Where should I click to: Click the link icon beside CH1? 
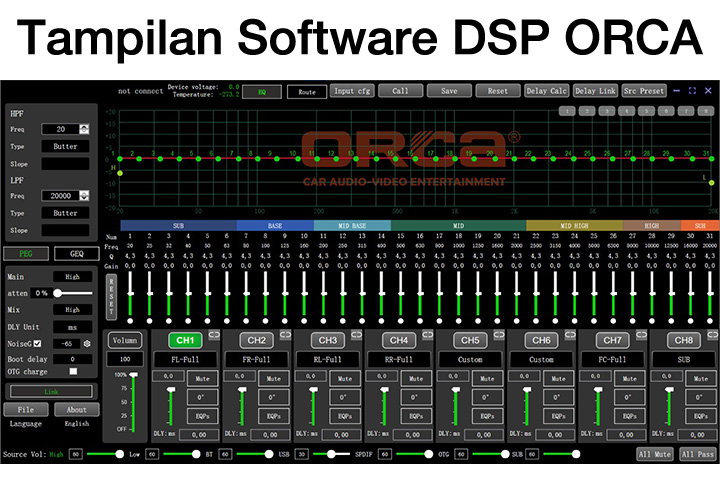(x=214, y=335)
